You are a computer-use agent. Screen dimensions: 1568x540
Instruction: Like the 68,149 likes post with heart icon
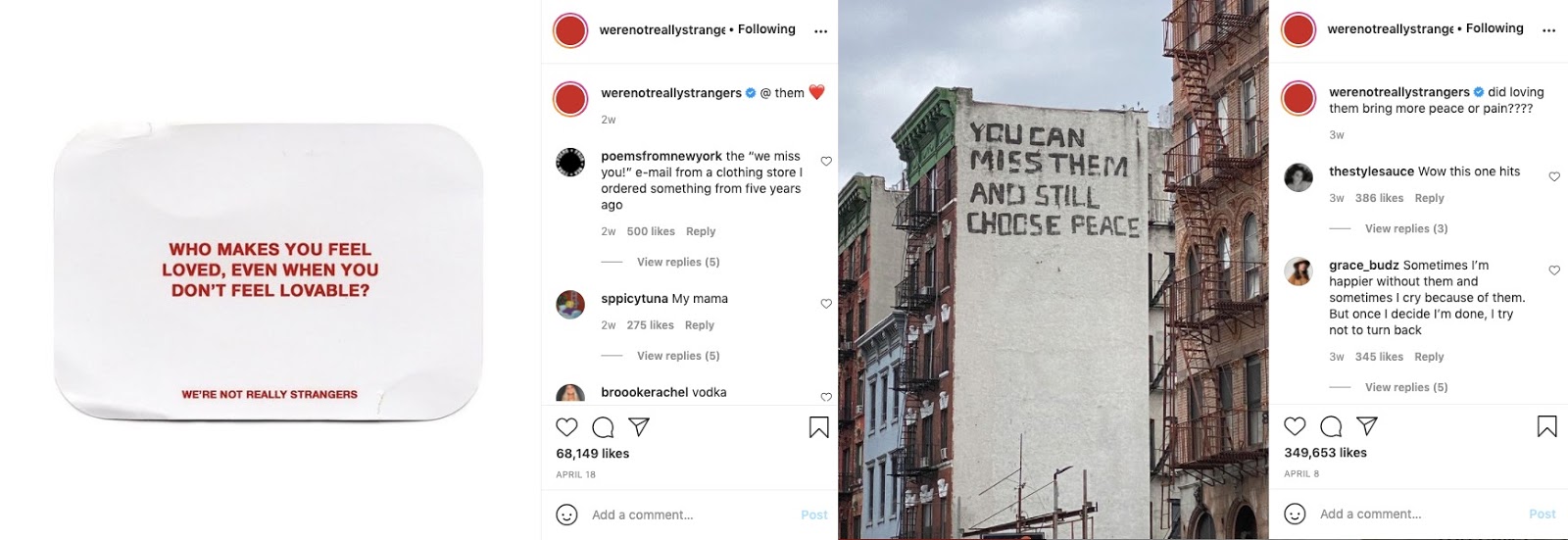click(566, 426)
